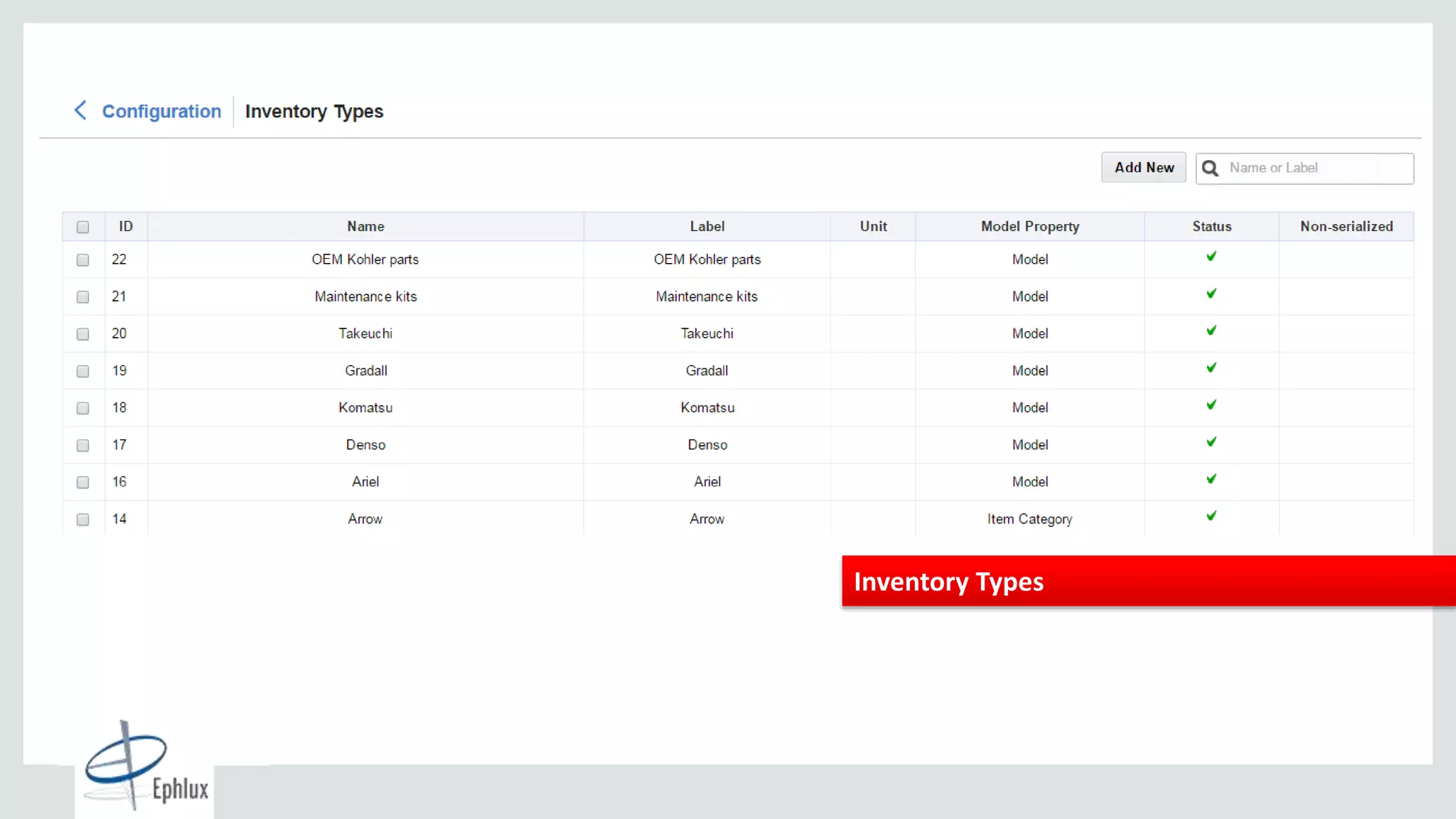Check the box for ID 22 row

[82, 260]
